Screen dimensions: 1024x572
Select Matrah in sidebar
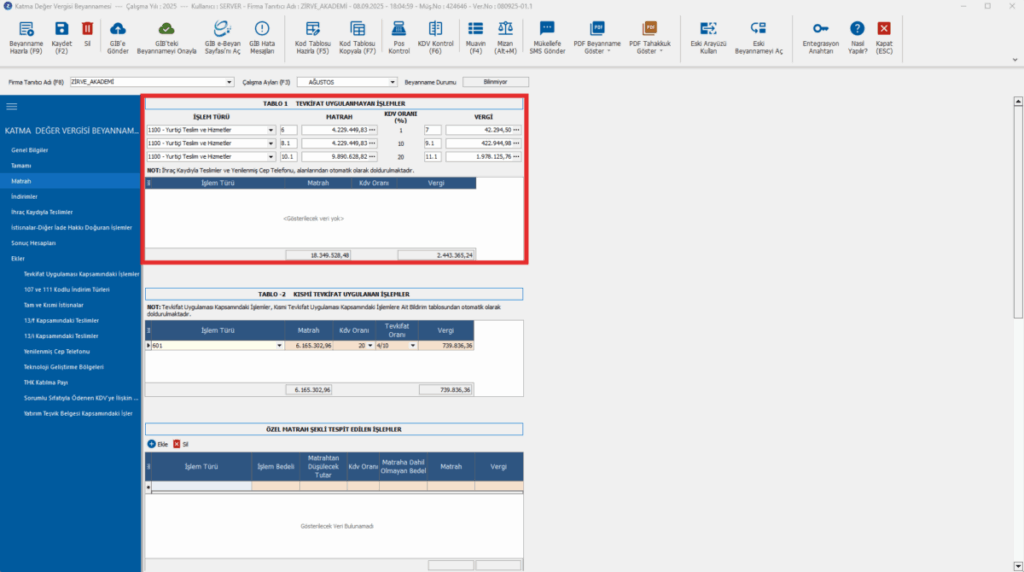click(71, 181)
